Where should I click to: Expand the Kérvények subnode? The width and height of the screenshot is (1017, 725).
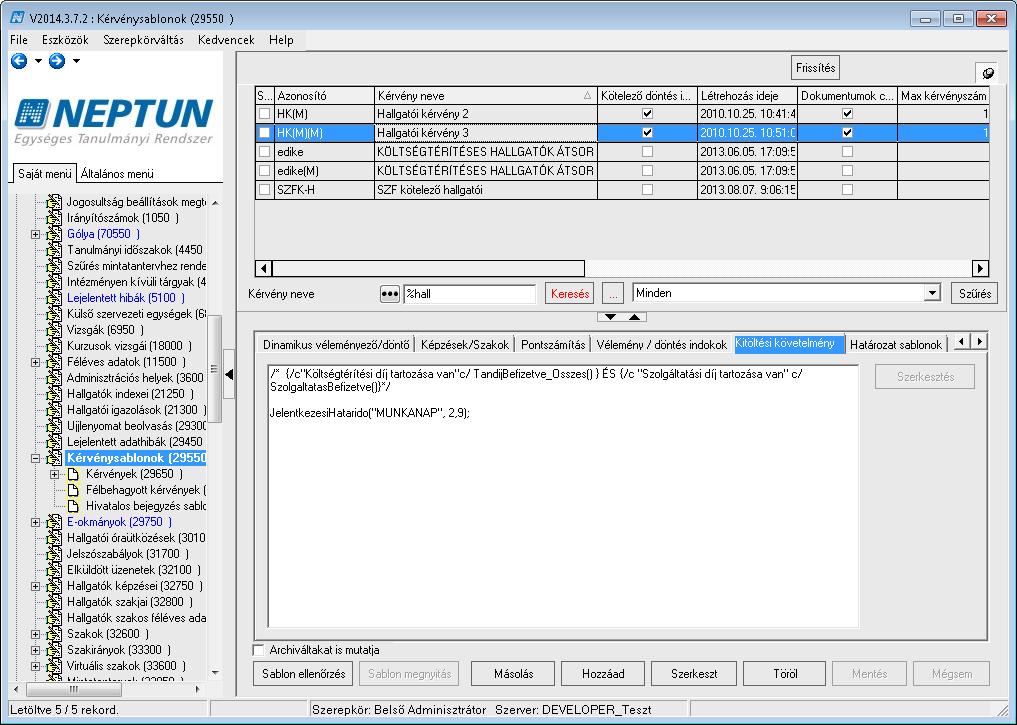pyautogui.click(x=55, y=474)
